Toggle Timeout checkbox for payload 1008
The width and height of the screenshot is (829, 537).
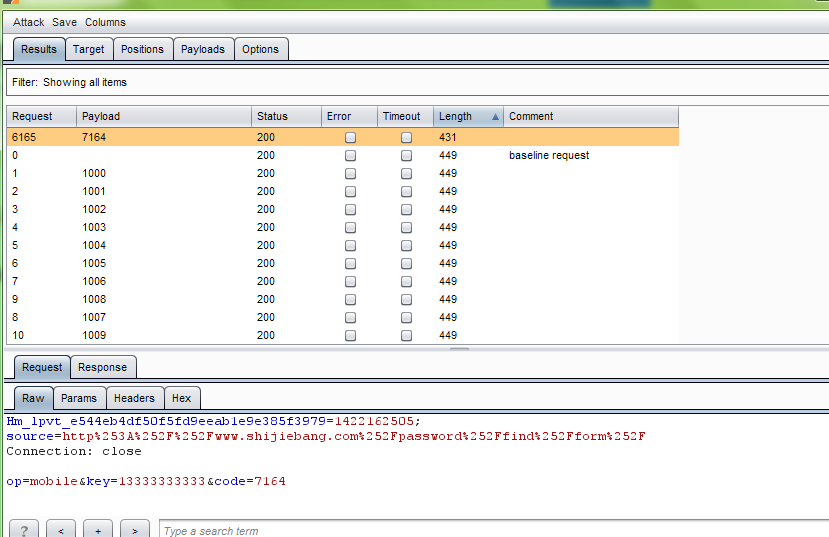[406, 299]
